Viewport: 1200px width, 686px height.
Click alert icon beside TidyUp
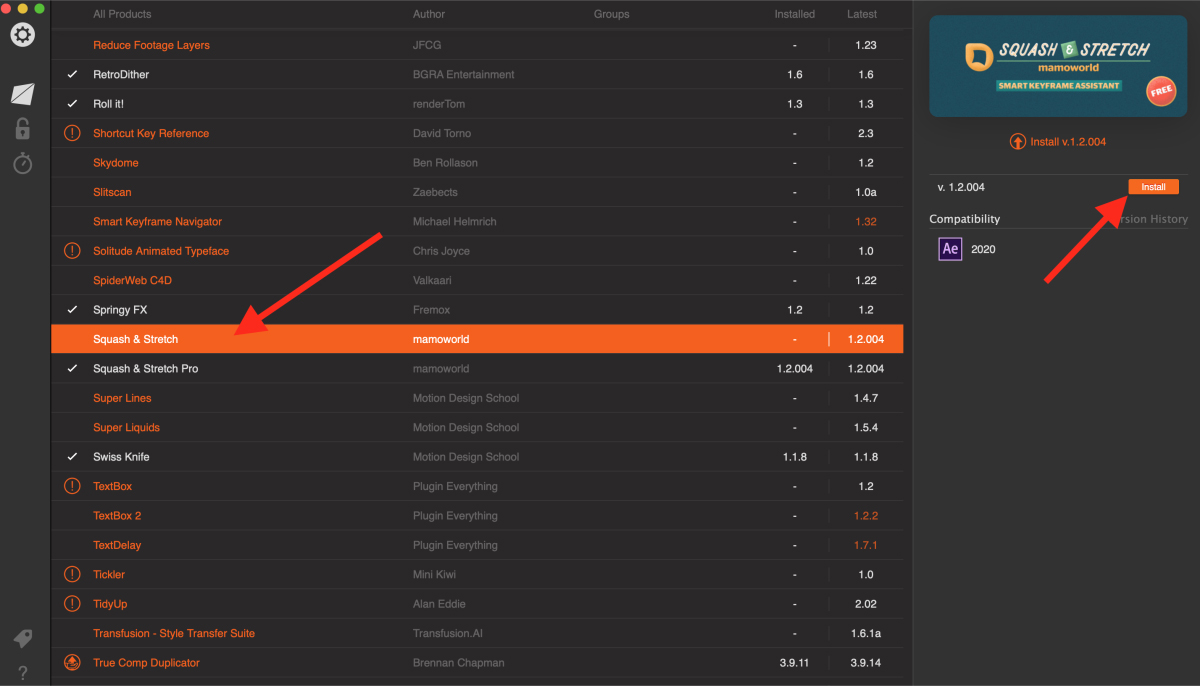coord(72,604)
